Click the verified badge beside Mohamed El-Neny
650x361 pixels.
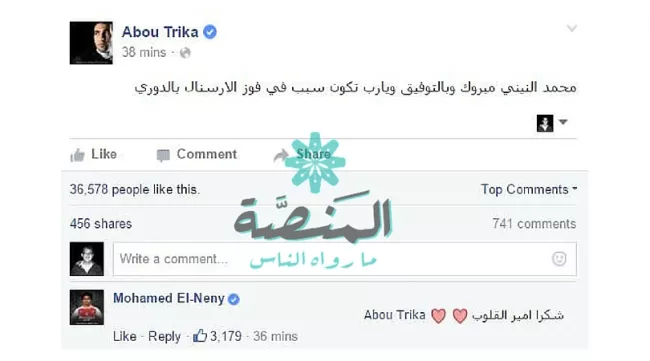(234, 299)
